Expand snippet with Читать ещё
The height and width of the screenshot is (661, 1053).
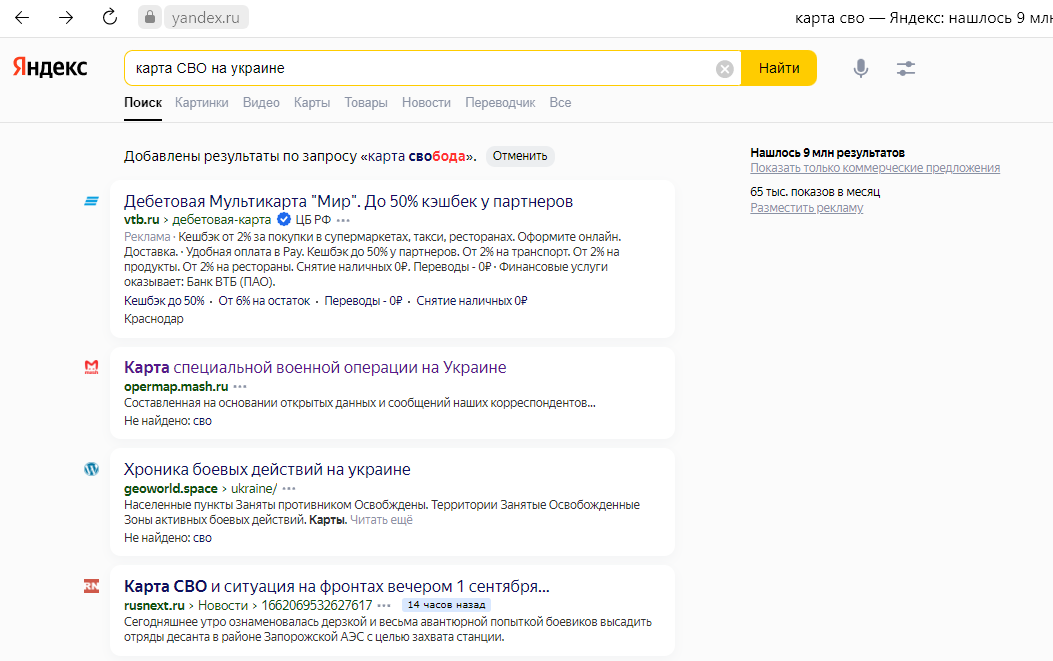[x=381, y=520]
